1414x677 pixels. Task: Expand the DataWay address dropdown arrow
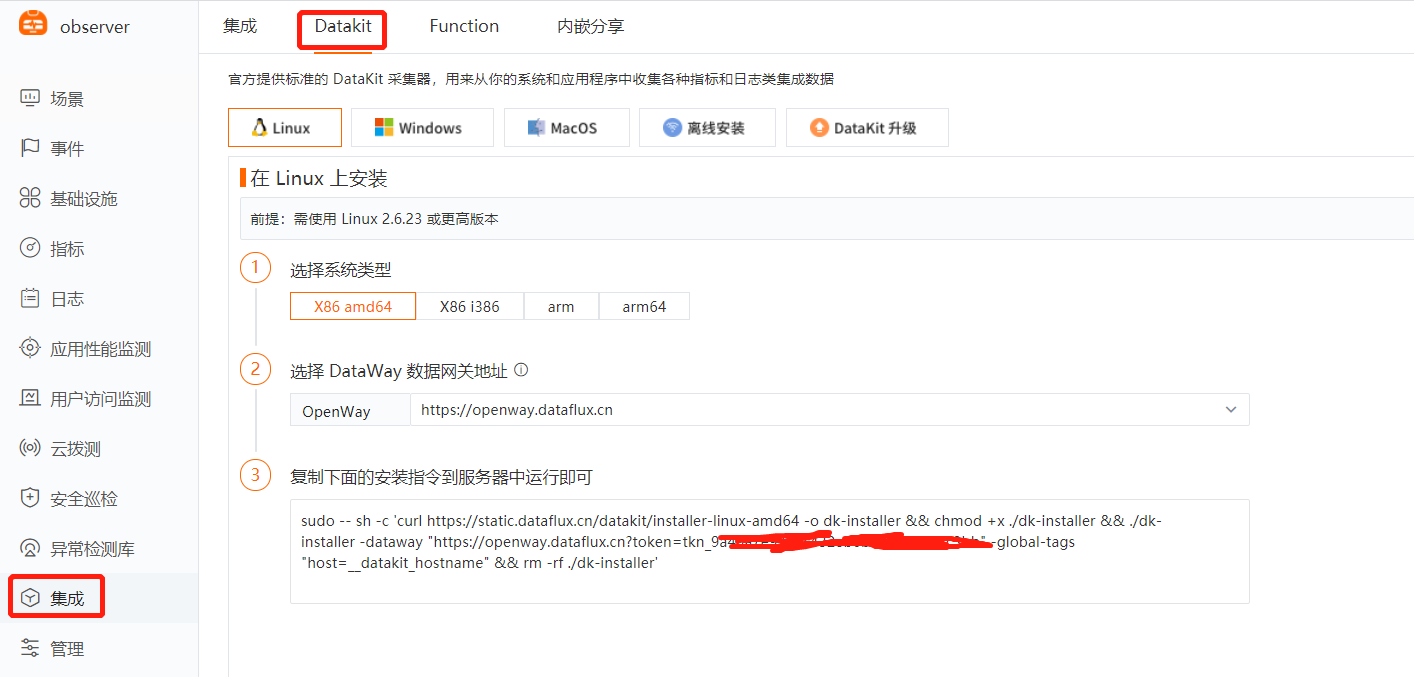(1231, 410)
